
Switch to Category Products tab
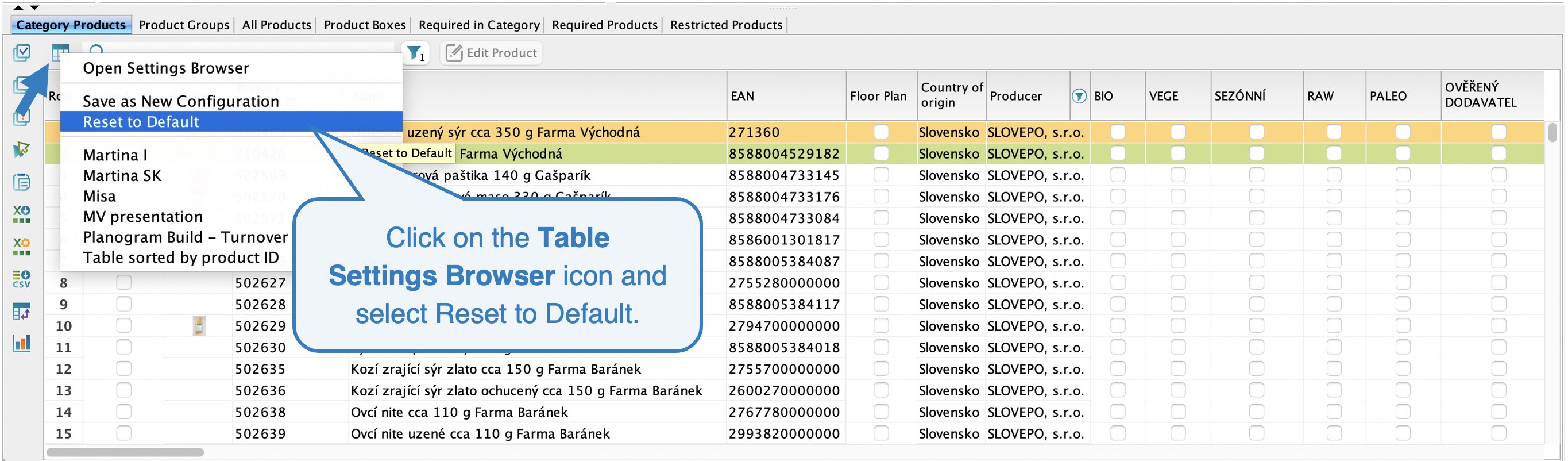(71, 25)
